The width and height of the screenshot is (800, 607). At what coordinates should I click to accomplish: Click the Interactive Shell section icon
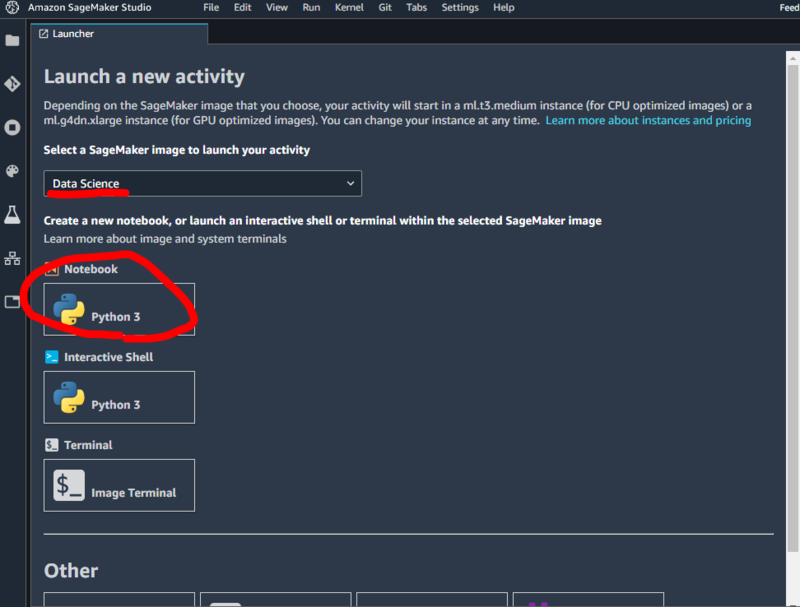tap(52, 357)
